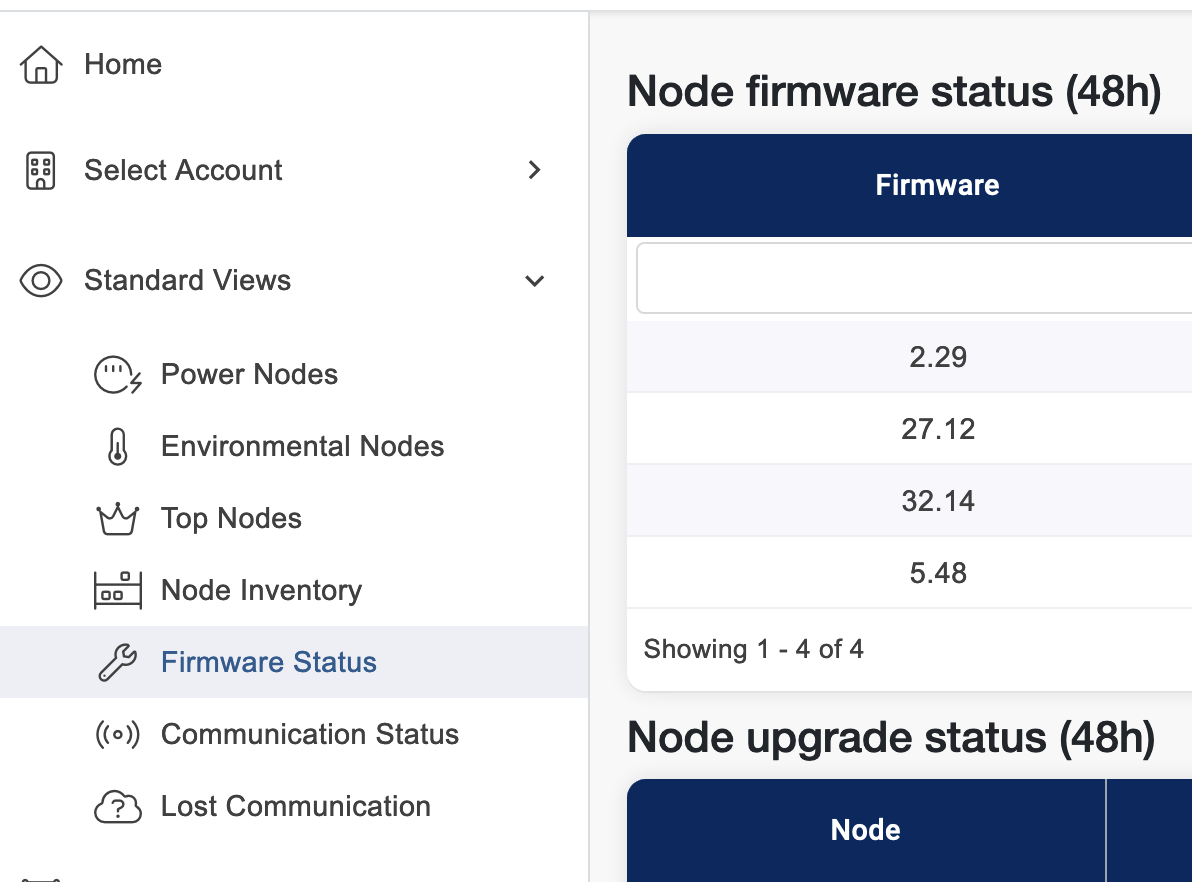The height and width of the screenshot is (882, 1192).
Task: Select the firmware 27.12 row
Action: pyautogui.click(x=937, y=429)
